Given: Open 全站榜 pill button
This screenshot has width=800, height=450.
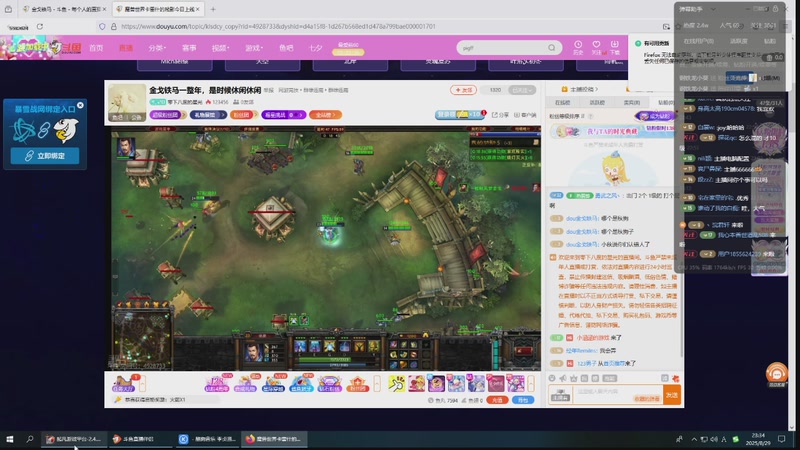Looking at the screenshot, I should pyautogui.click(x=325, y=115).
